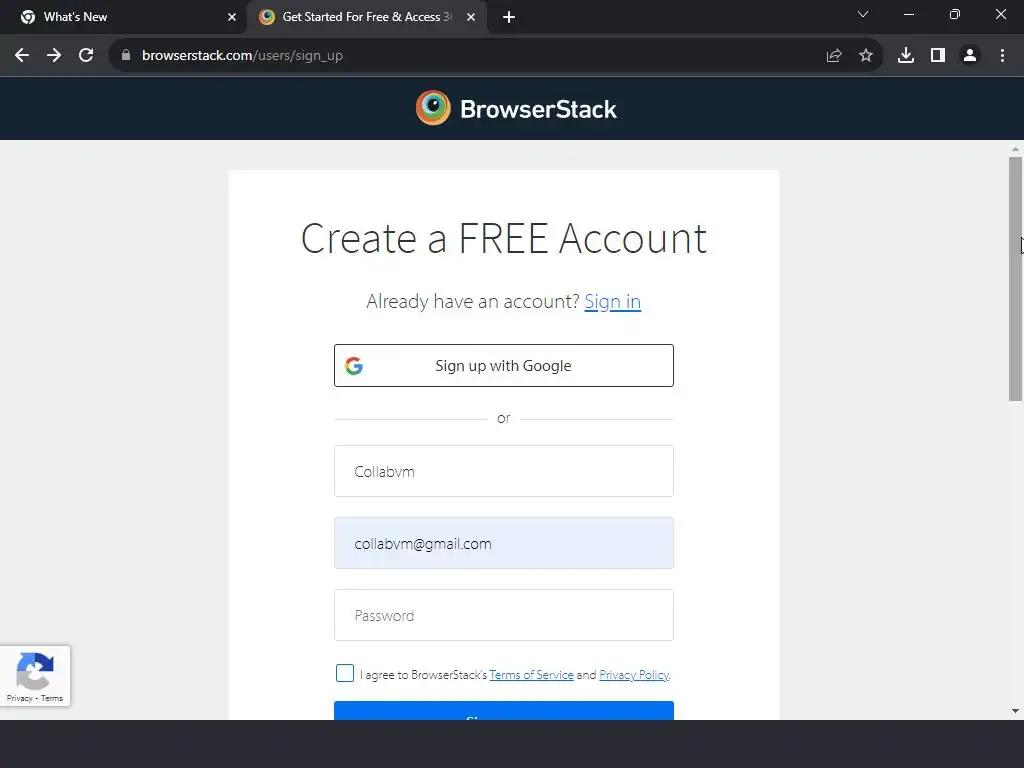Image resolution: width=1024 pixels, height=768 pixels.
Task: Click the address bar URL text
Action: click(242, 56)
